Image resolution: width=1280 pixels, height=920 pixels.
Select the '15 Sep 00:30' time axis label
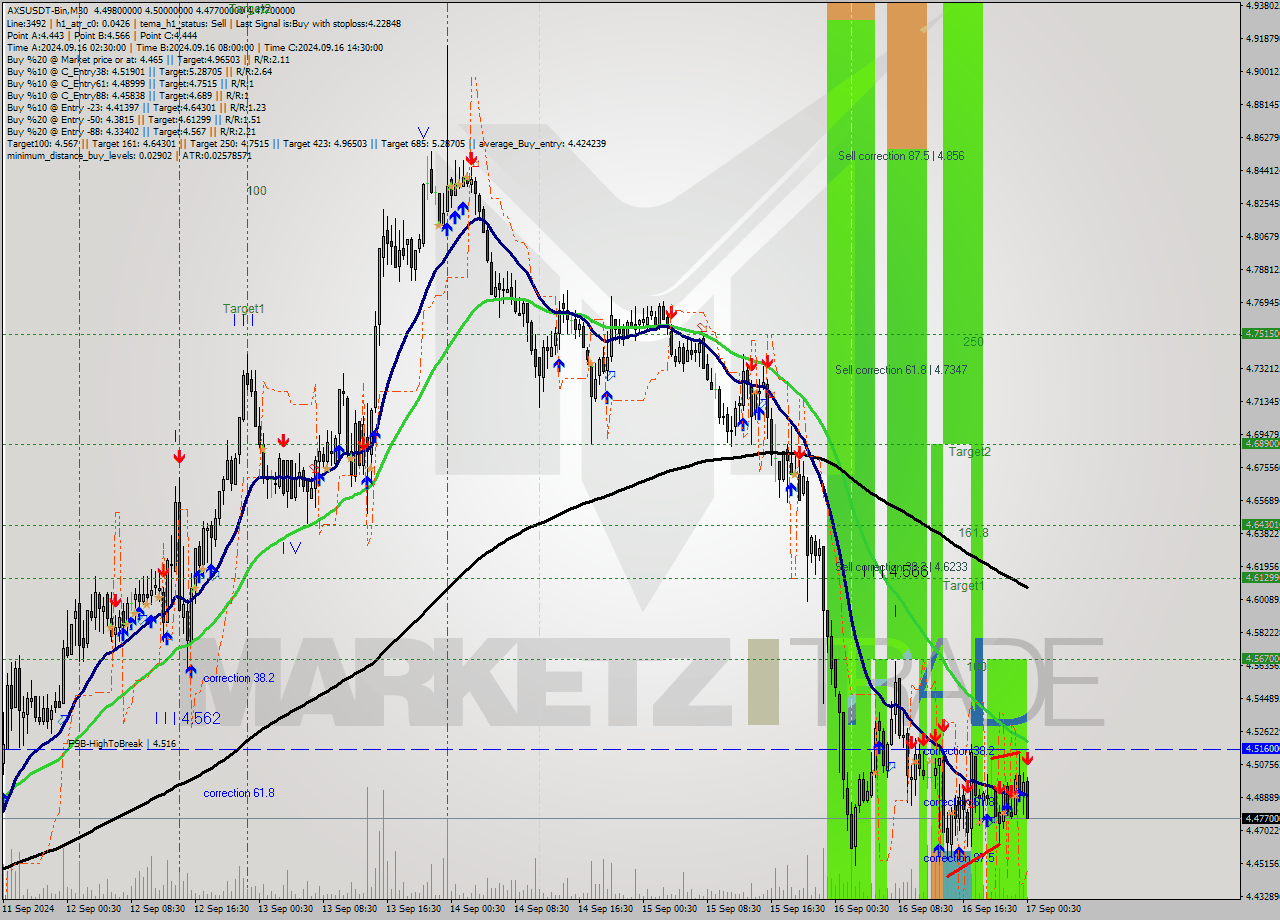[x=670, y=909]
